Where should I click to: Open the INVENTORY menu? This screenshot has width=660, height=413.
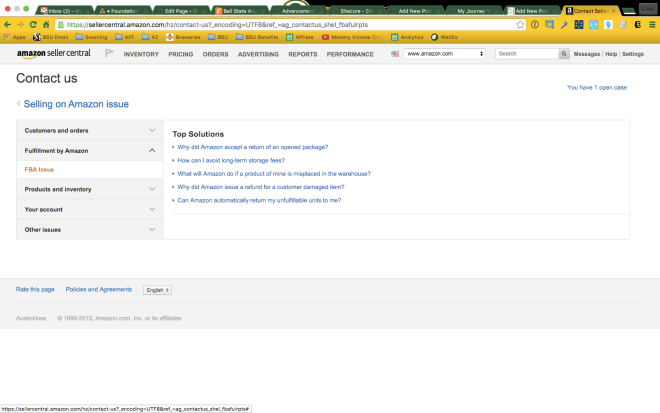coord(141,53)
